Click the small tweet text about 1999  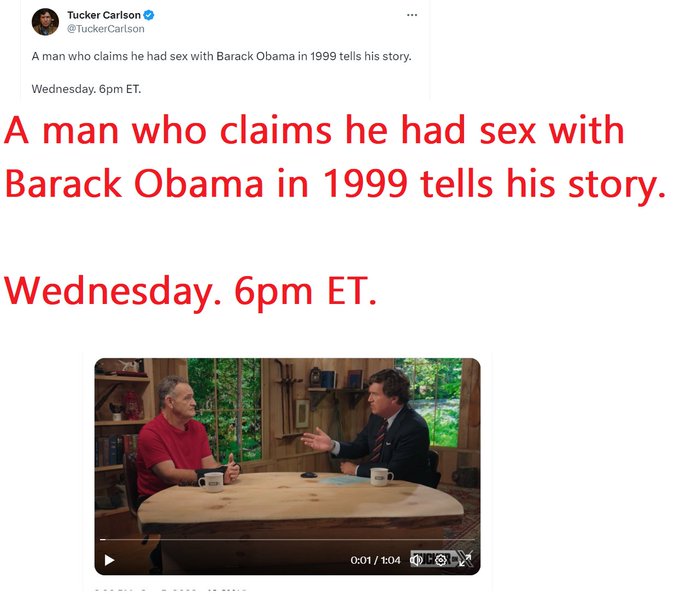(221, 57)
